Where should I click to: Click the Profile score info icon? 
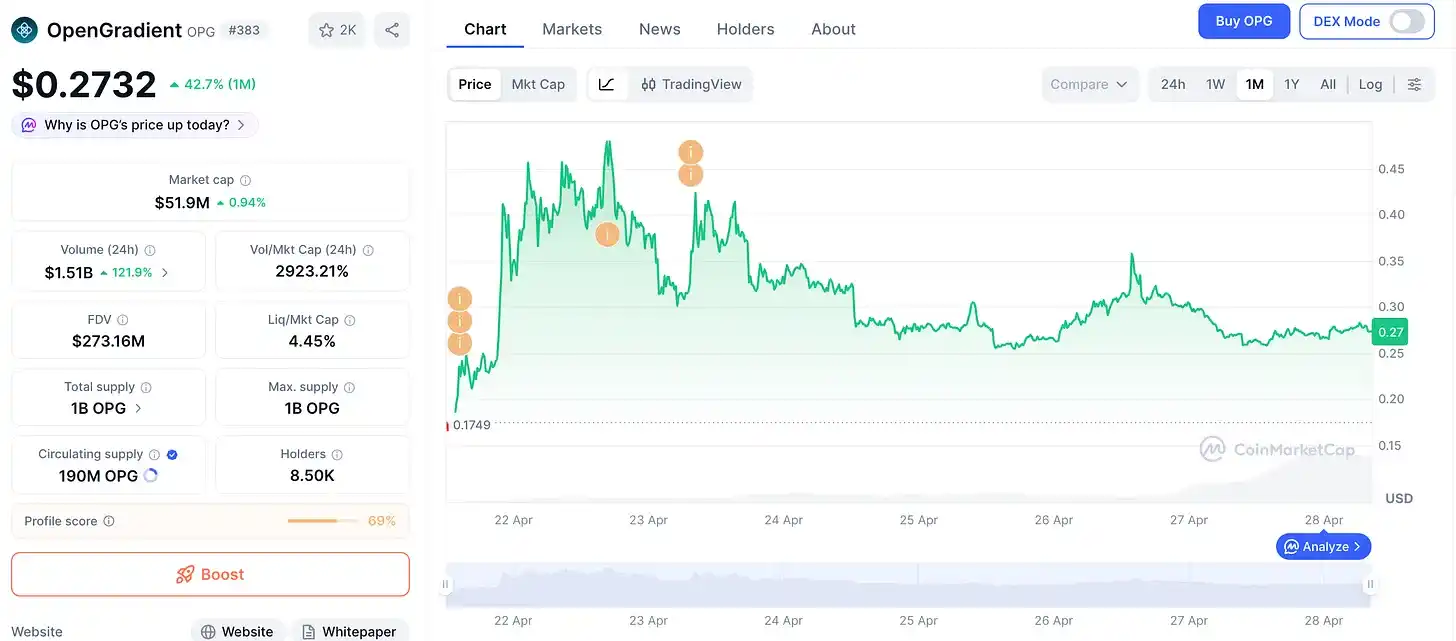coord(109,521)
